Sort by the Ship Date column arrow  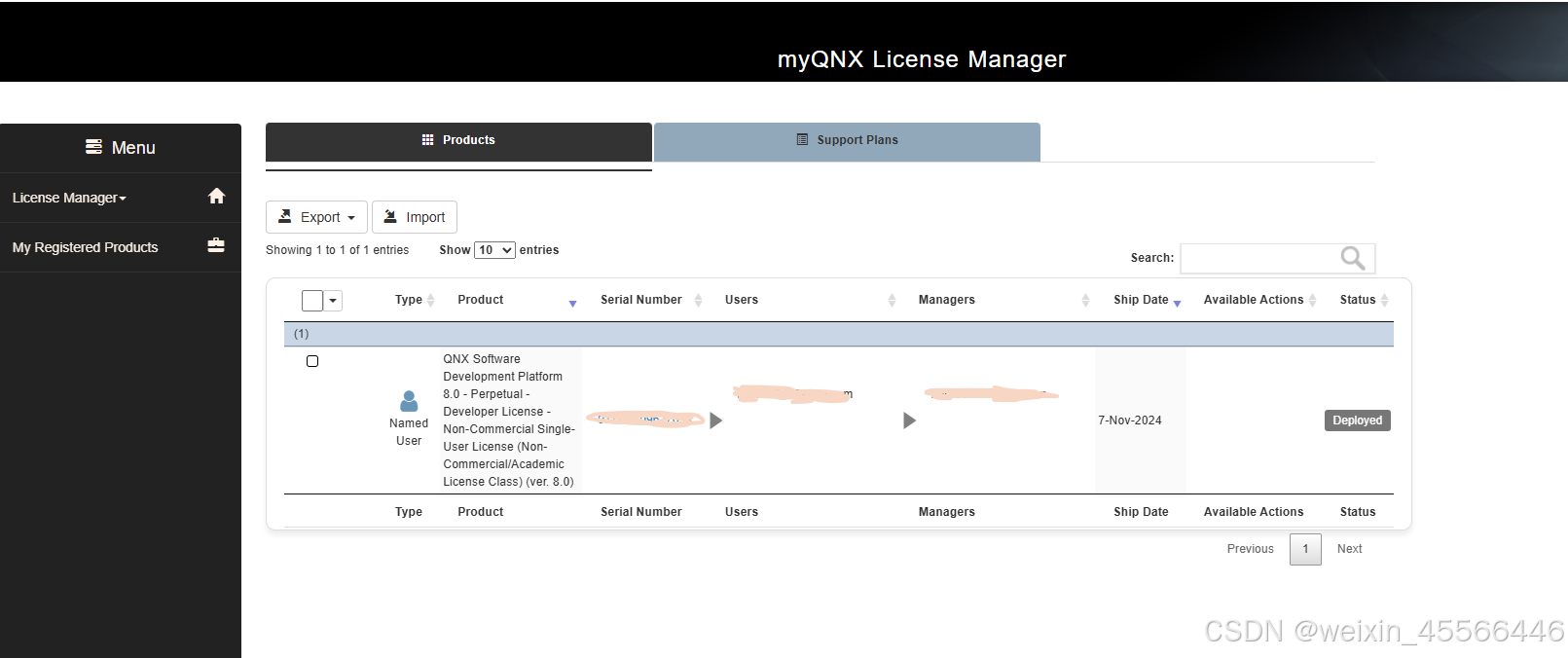(1177, 304)
